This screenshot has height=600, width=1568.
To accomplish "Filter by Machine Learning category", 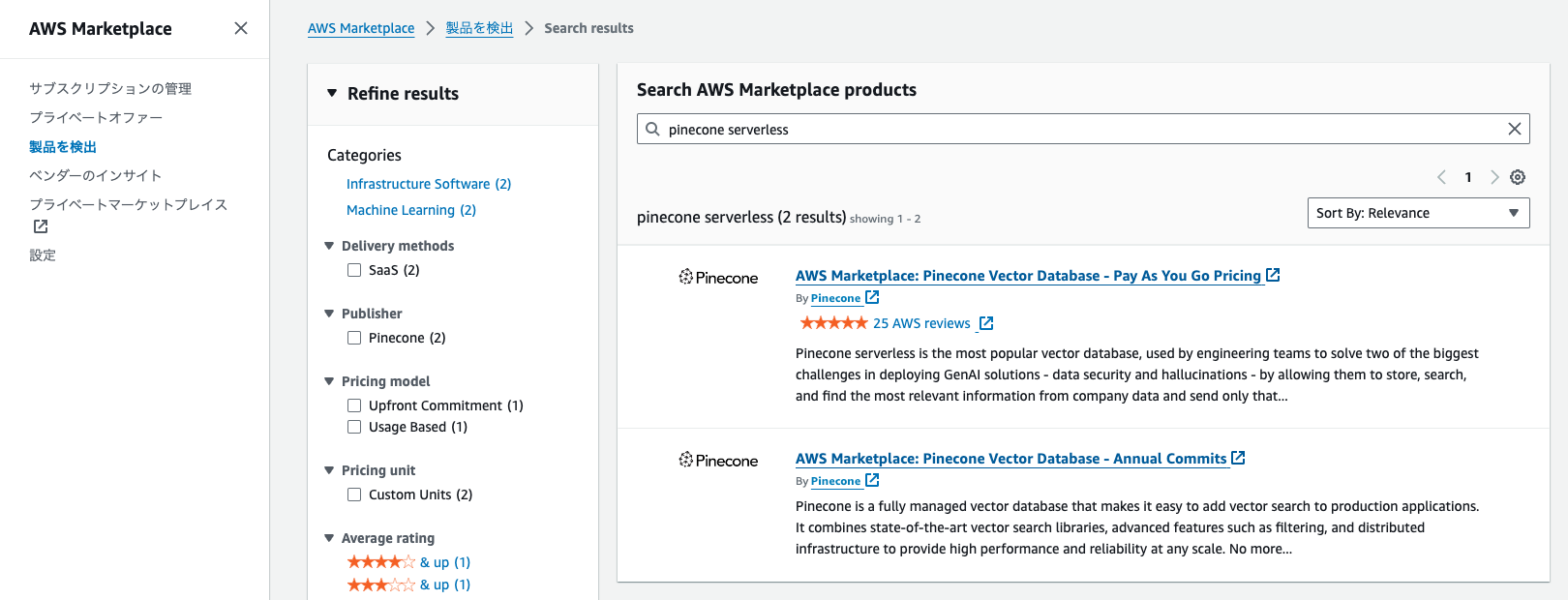I will coord(410,210).
